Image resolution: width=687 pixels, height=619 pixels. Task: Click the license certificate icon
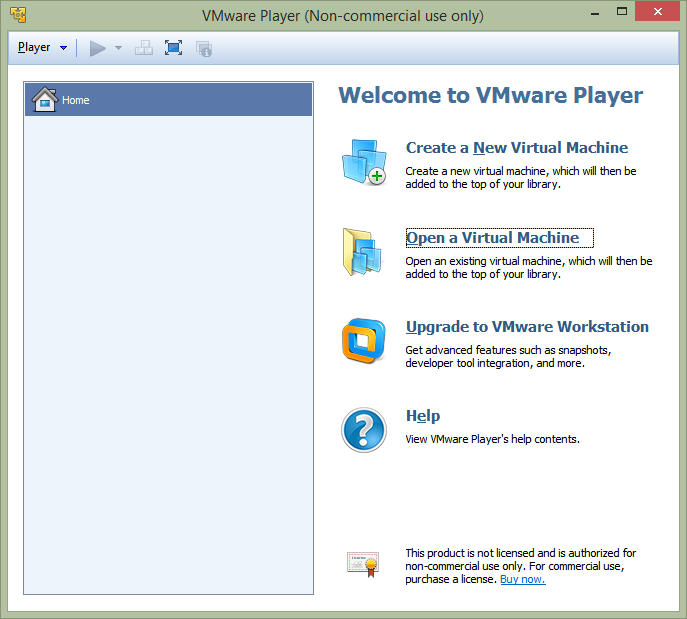363,564
